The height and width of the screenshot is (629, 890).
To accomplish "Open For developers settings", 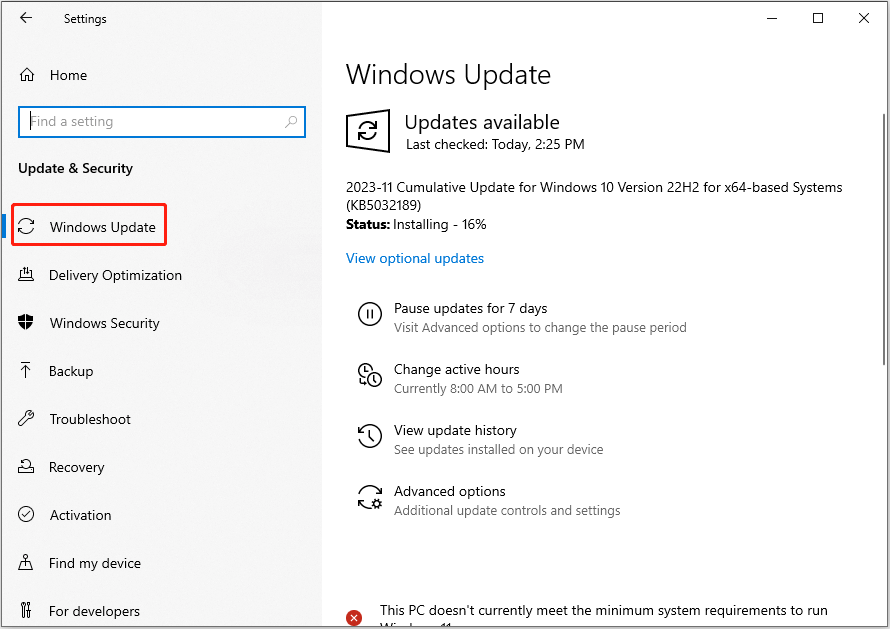I will click(94, 611).
